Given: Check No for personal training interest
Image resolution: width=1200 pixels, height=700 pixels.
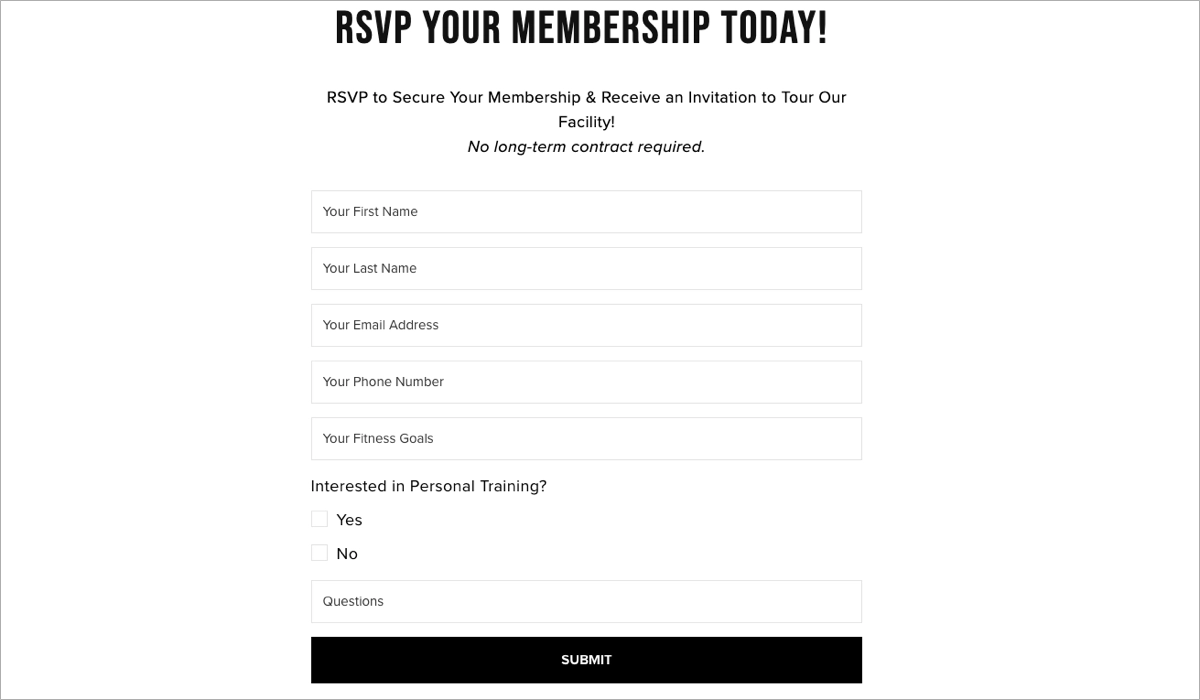Looking at the screenshot, I should [319, 552].
